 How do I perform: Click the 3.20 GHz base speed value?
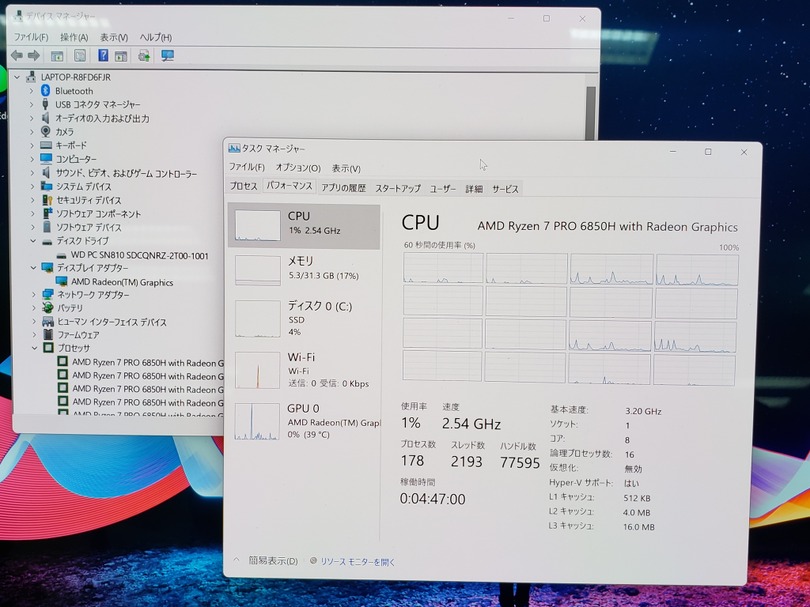[643, 411]
